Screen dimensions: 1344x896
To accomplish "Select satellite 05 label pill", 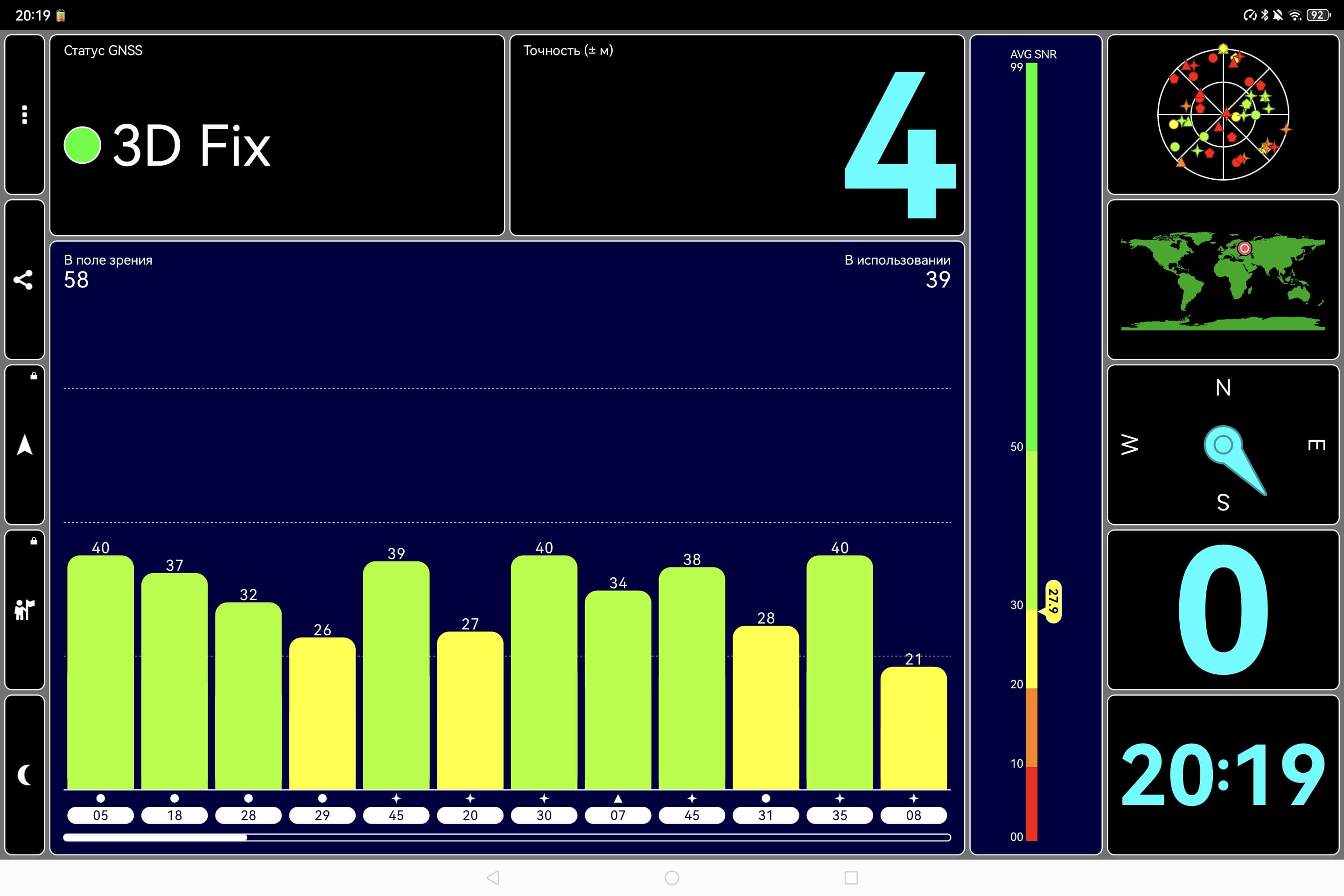I will coord(101,815).
